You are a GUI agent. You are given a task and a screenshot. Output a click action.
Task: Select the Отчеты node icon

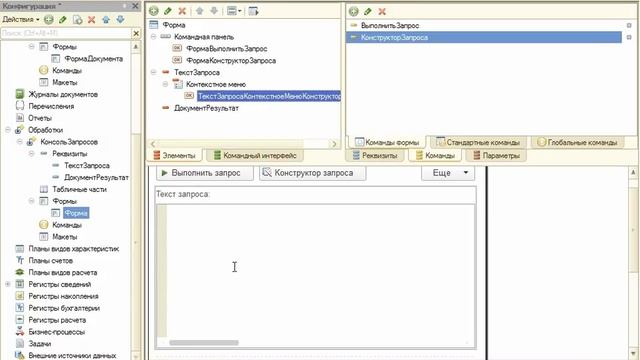pos(20,118)
